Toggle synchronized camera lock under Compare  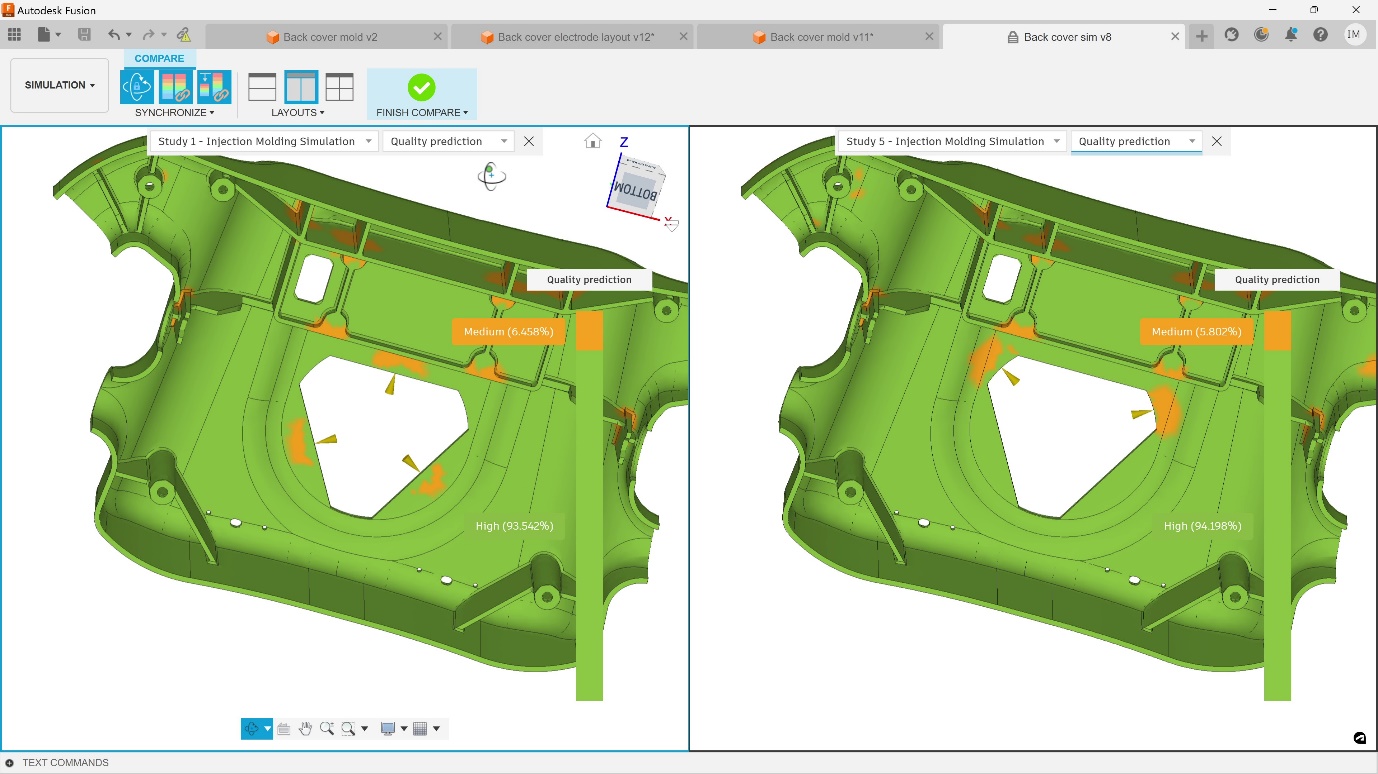click(137, 85)
